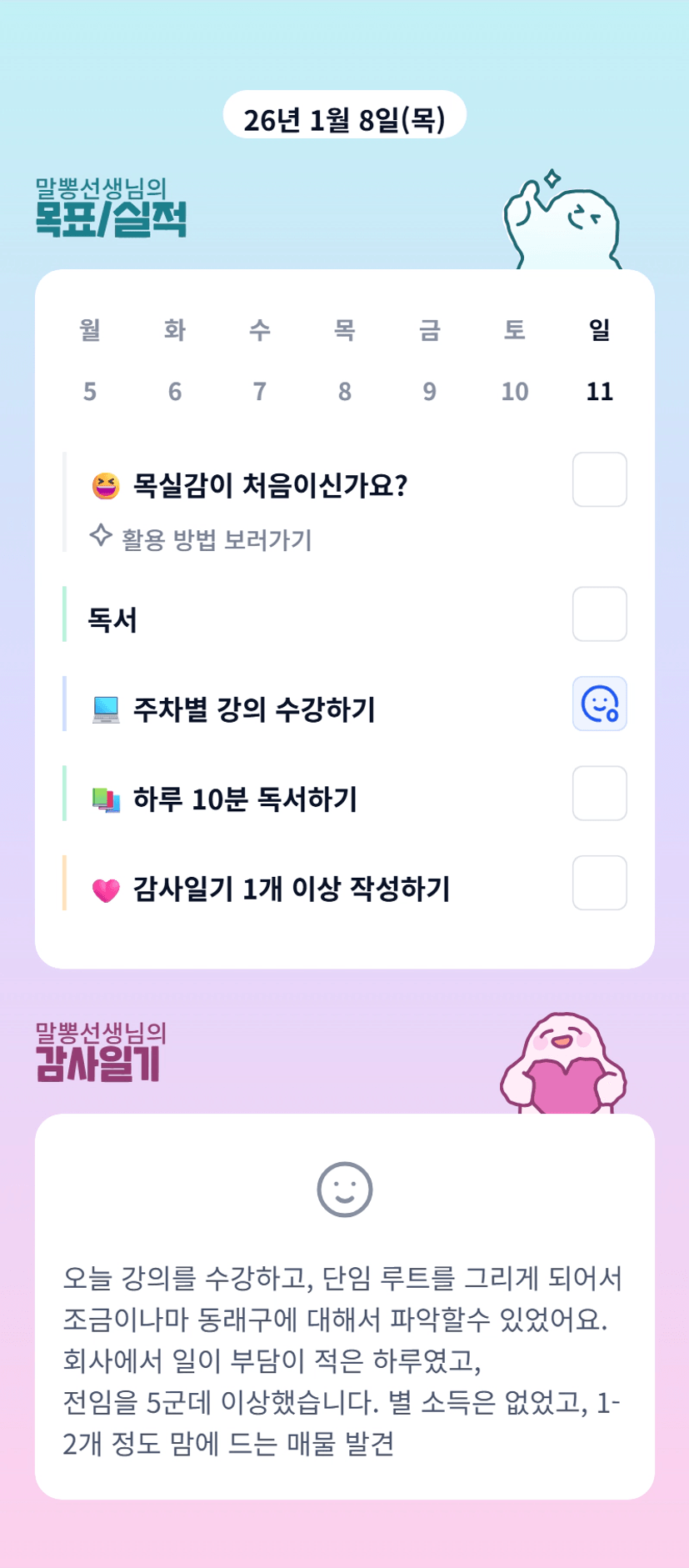Check the box for 목실감이 처음이신가요?

click(x=599, y=479)
